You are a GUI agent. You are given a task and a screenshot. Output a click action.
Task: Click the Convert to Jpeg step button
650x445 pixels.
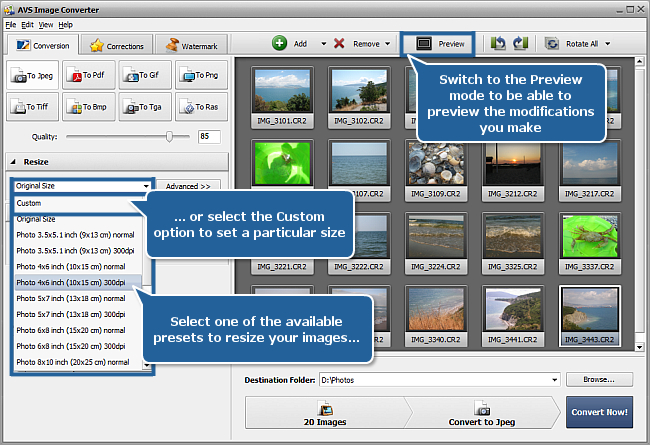[482, 413]
